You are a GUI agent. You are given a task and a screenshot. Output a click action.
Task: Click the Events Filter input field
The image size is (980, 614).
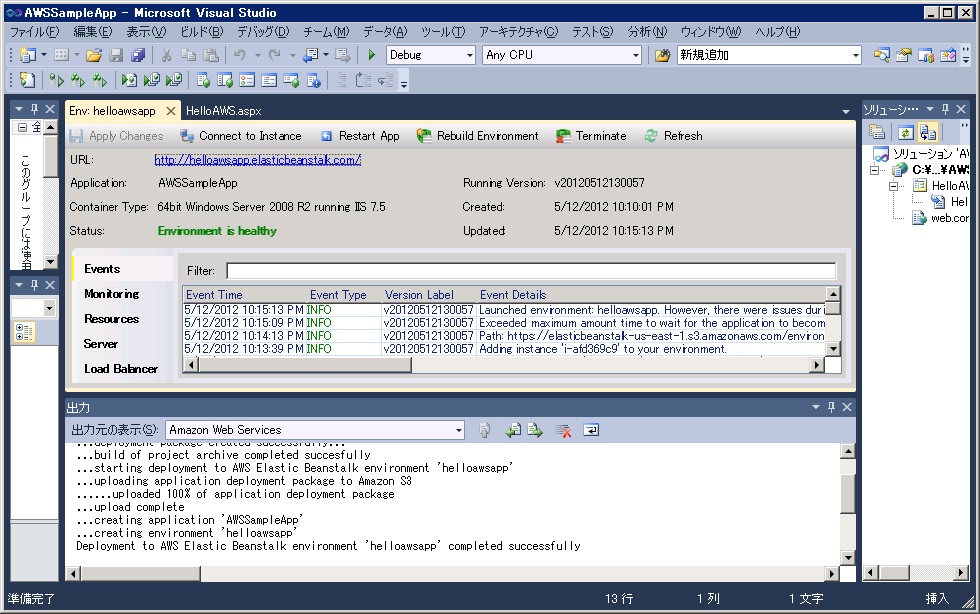pyautogui.click(x=531, y=271)
